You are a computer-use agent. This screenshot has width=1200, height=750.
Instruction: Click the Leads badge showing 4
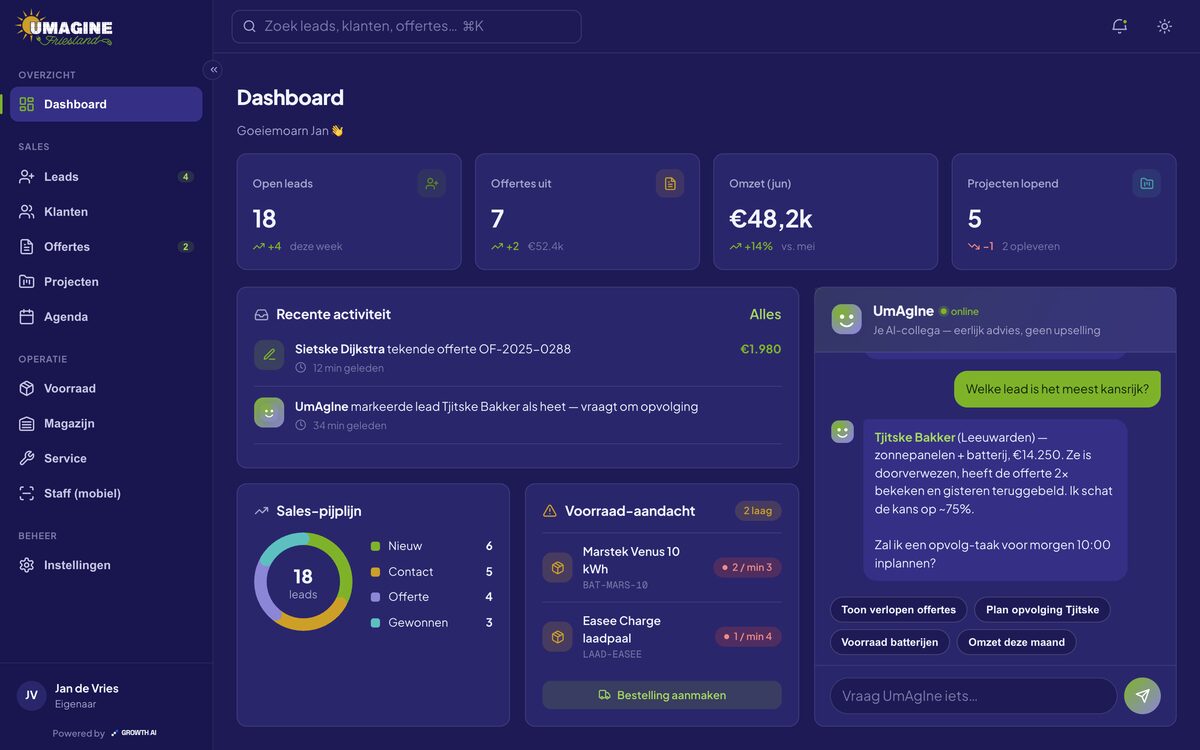[185, 176]
